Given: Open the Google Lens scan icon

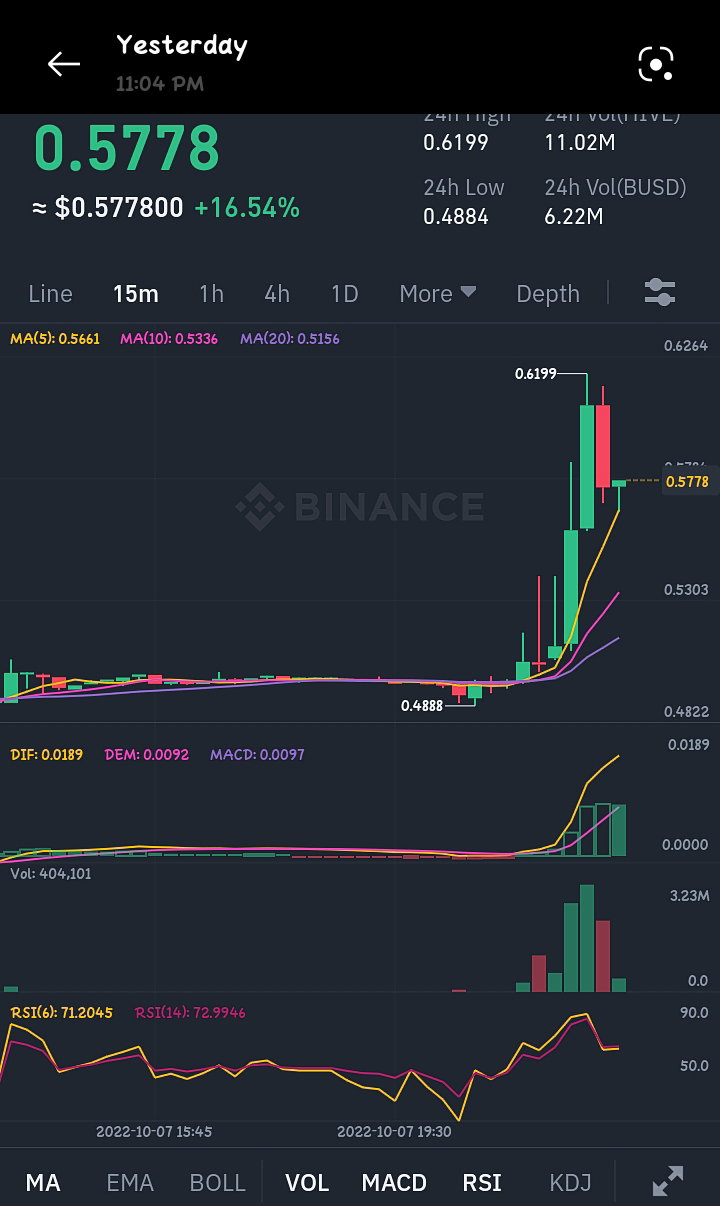Looking at the screenshot, I should point(656,64).
